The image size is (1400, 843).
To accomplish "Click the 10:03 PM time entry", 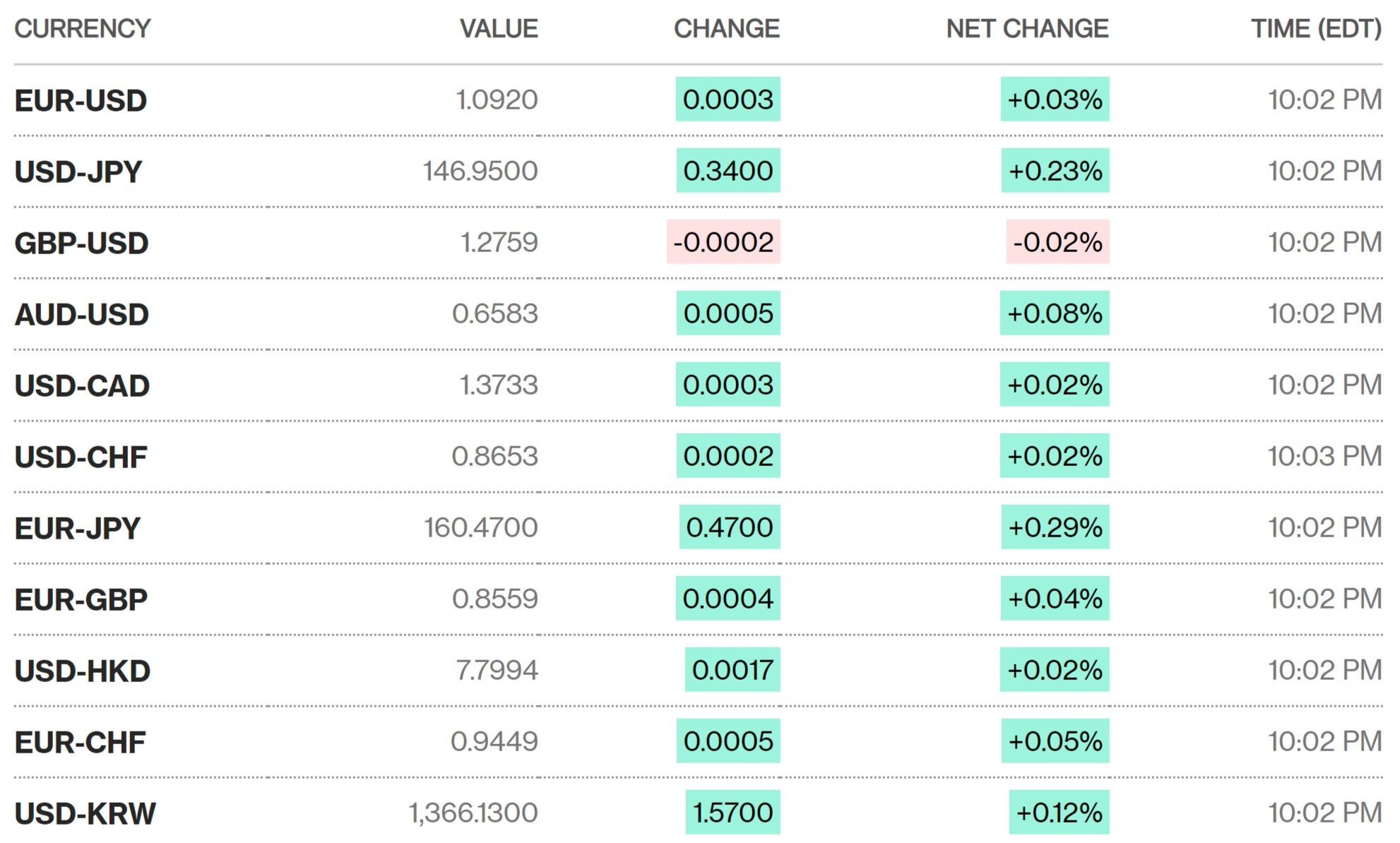I will (1324, 456).
